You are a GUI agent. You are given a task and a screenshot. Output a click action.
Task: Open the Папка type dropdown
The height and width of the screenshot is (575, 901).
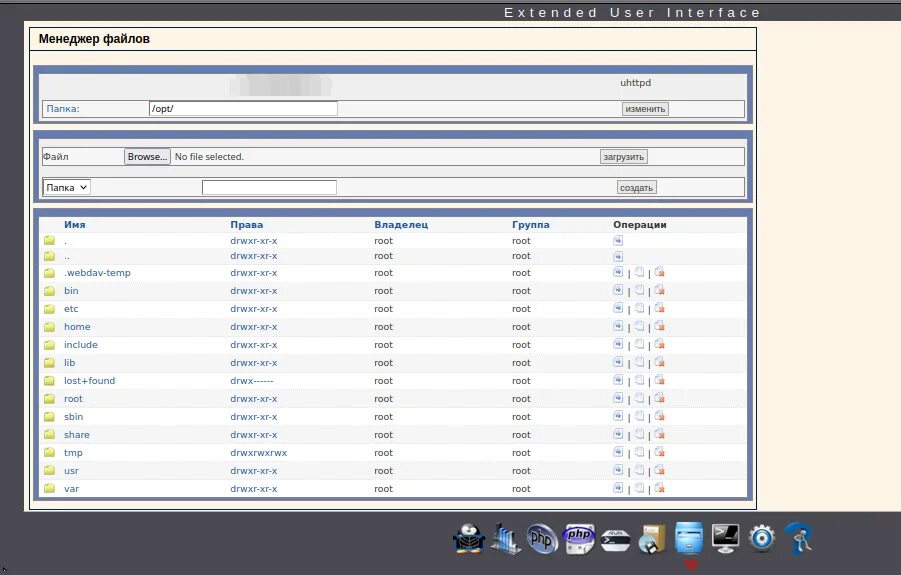[67, 187]
